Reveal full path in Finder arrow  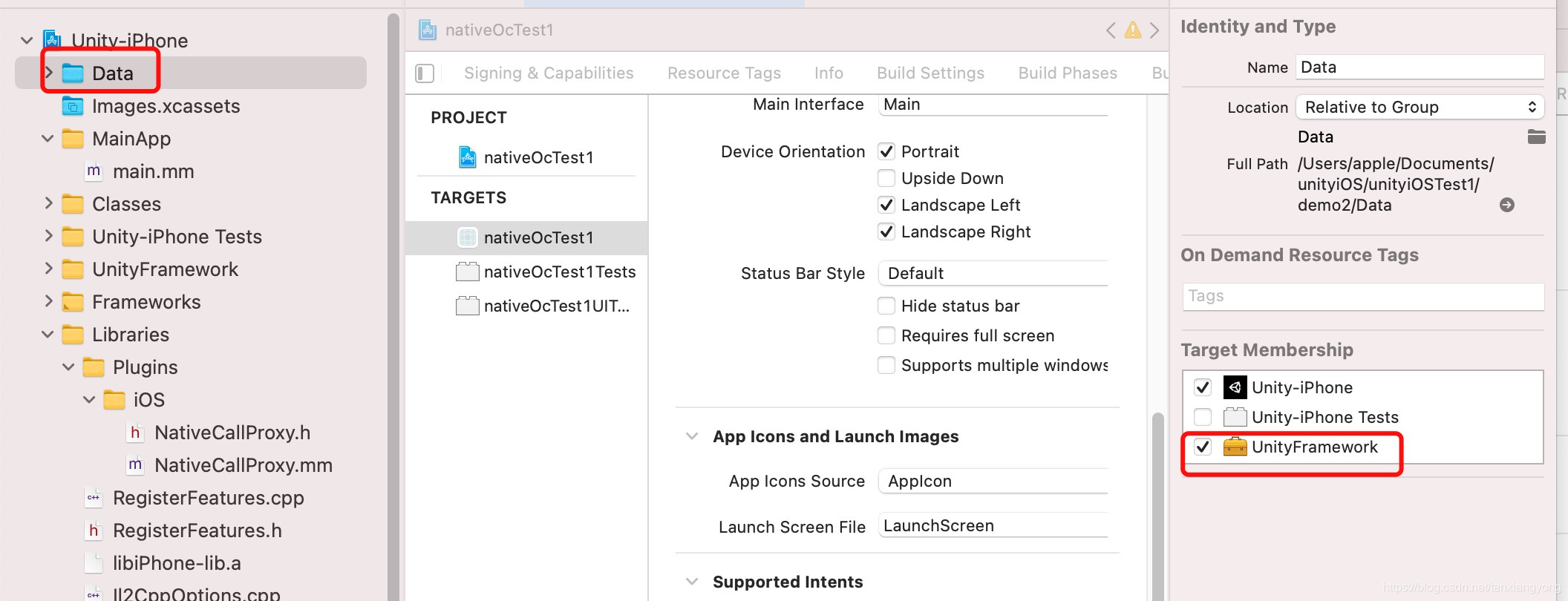(1507, 205)
